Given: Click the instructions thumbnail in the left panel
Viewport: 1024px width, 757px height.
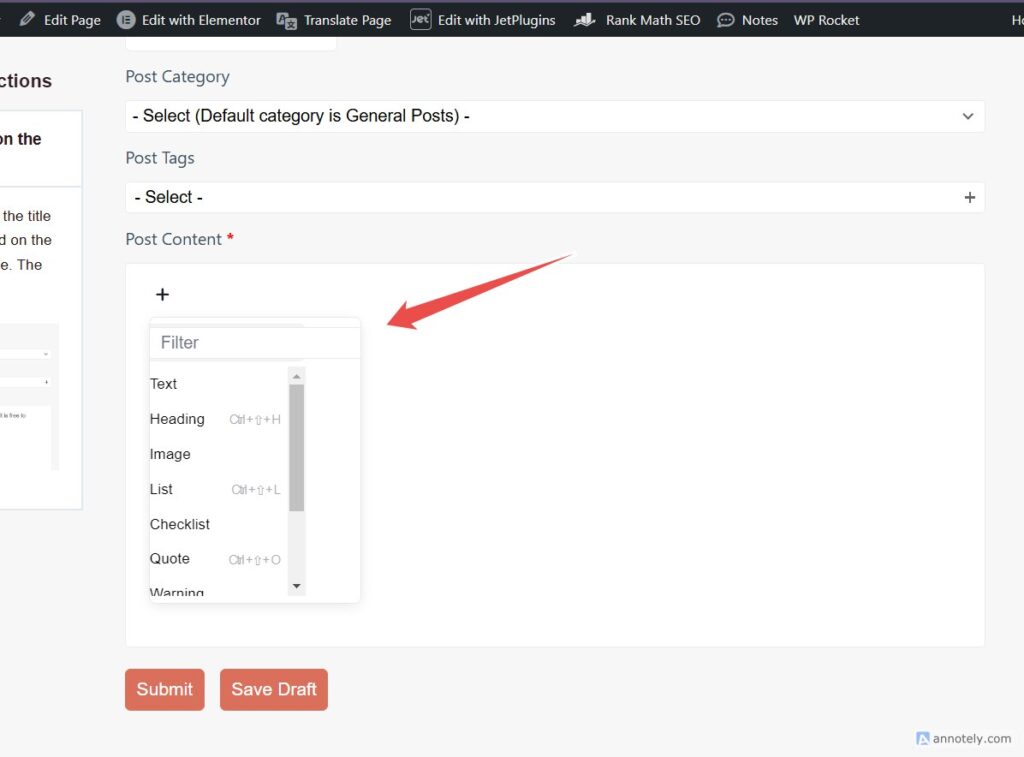Looking at the screenshot, I should click(28, 397).
